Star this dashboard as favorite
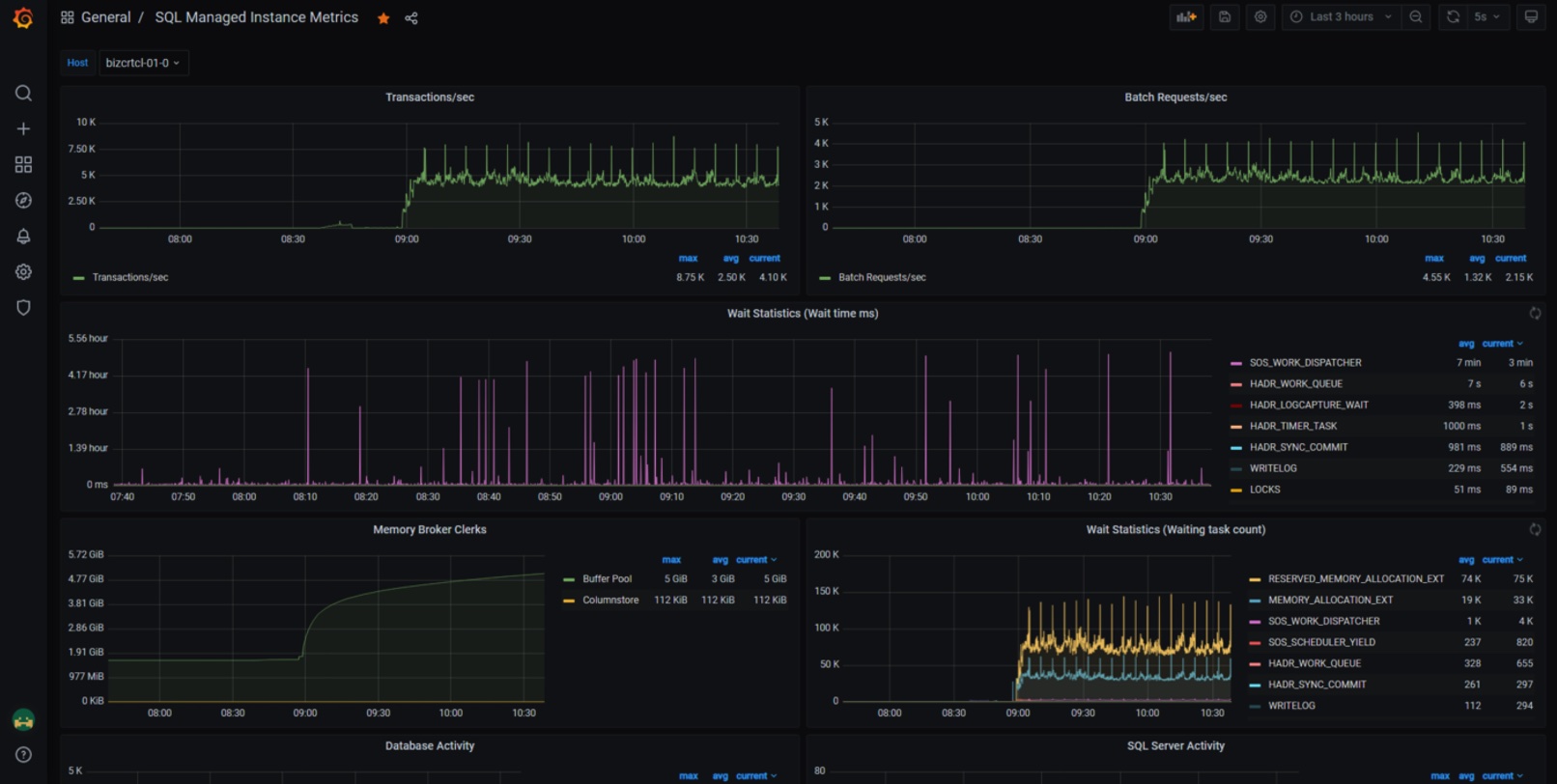Image resolution: width=1557 pixels, height=784 pixels. 383,18
